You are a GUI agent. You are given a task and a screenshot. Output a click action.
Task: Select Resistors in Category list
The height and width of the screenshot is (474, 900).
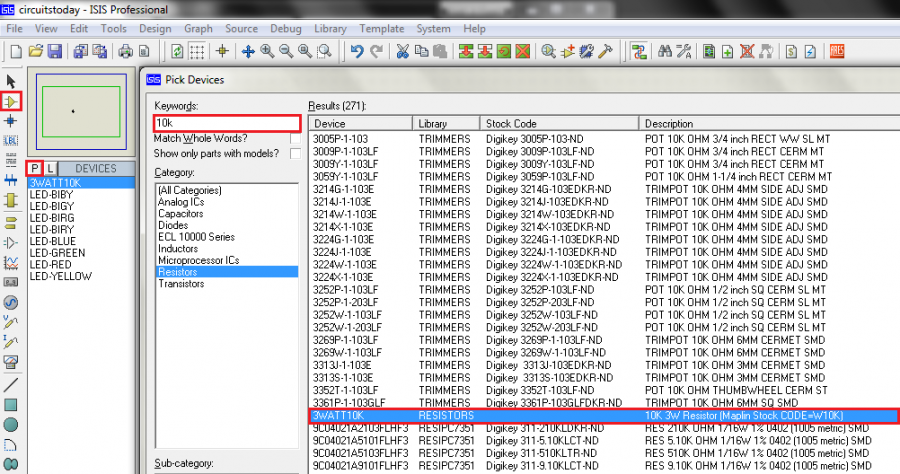tap(179, 271)
